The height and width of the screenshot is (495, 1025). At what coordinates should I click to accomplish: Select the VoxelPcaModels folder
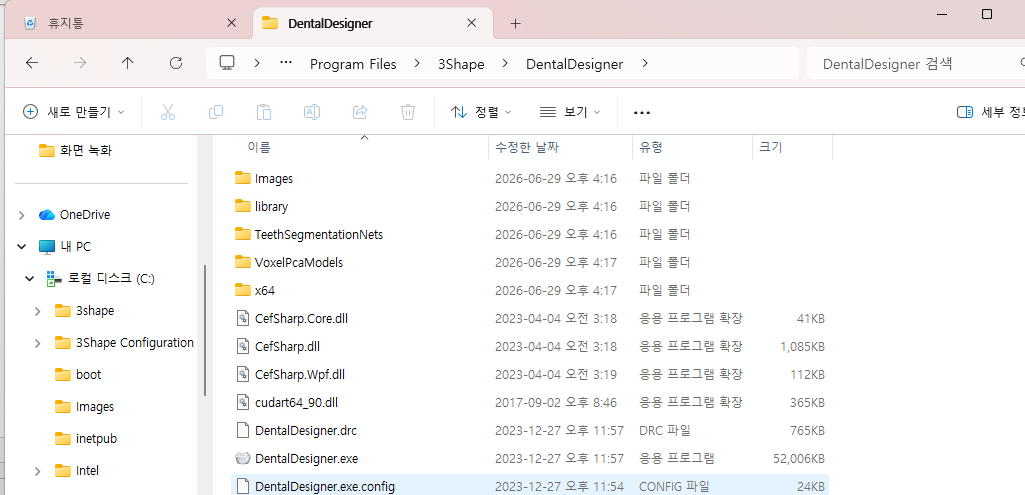[530, 262]
